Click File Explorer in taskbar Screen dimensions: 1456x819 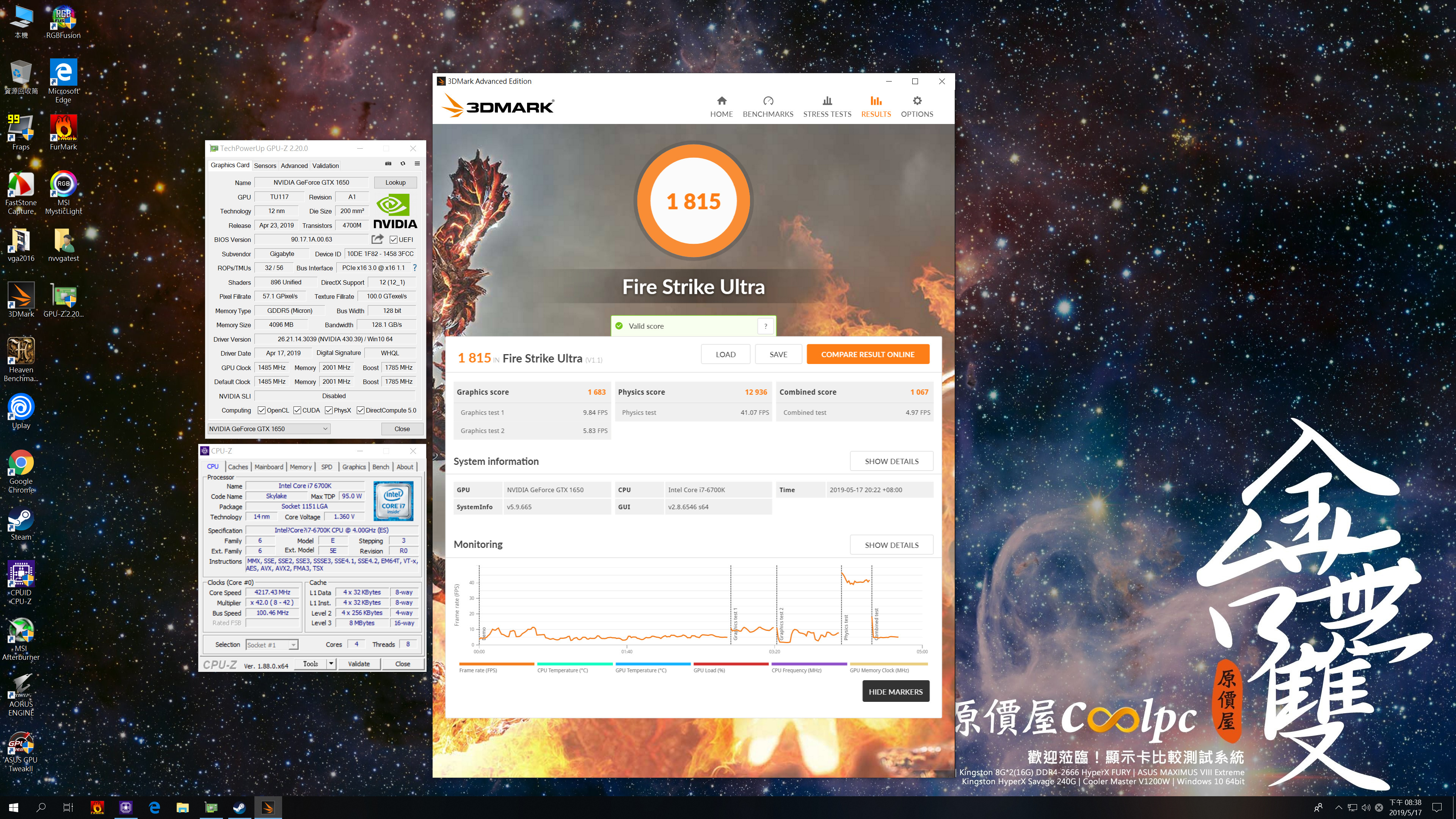(x=182, y=808)
